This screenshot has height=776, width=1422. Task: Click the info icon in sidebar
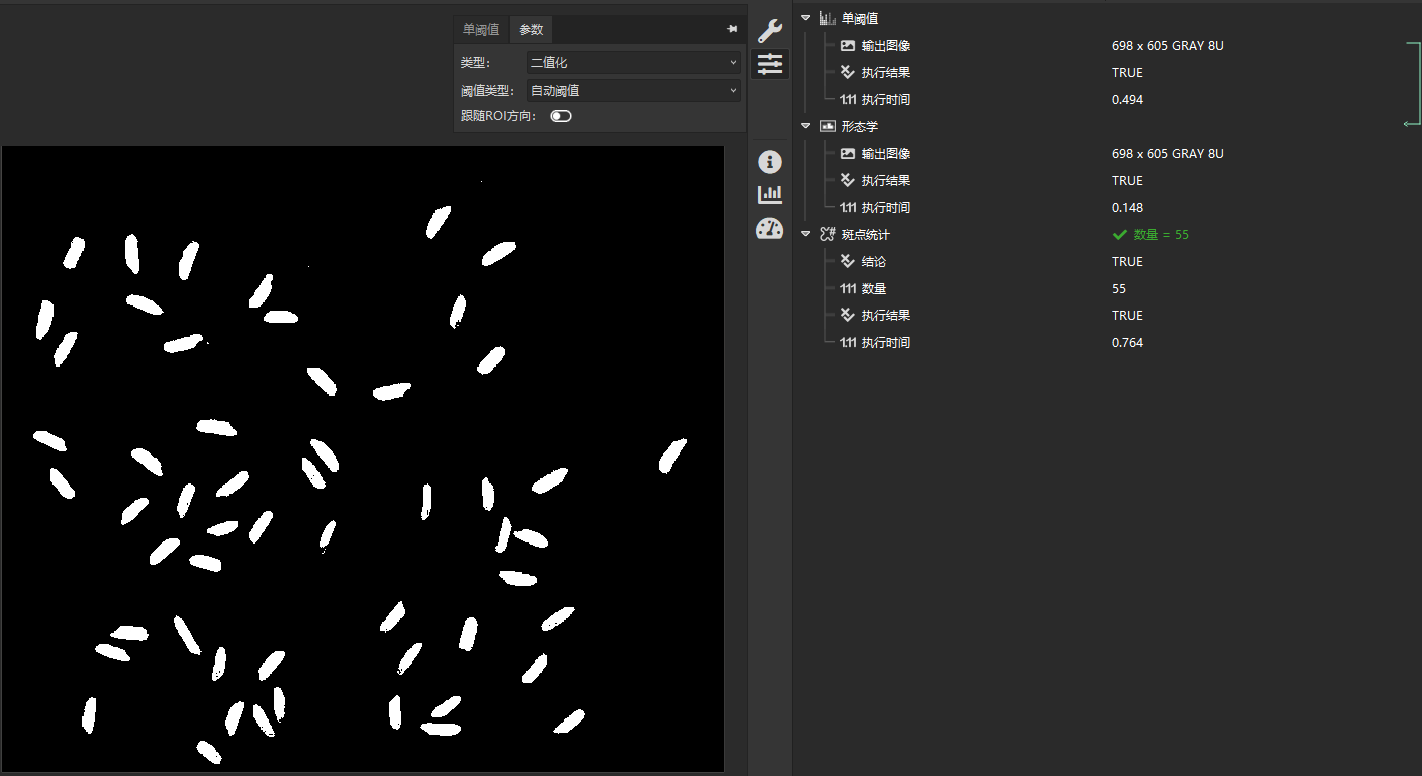(769, 162)
